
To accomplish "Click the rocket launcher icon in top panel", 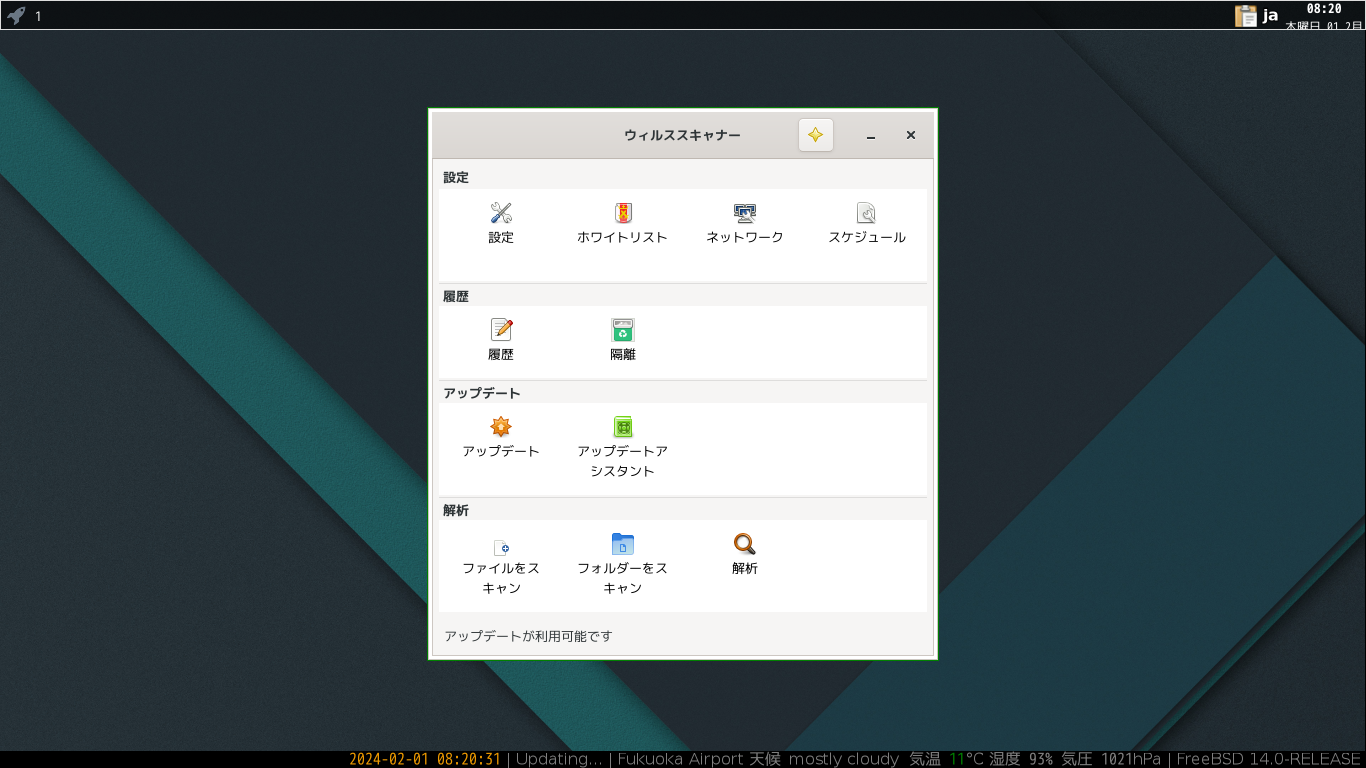I will 16,15.
